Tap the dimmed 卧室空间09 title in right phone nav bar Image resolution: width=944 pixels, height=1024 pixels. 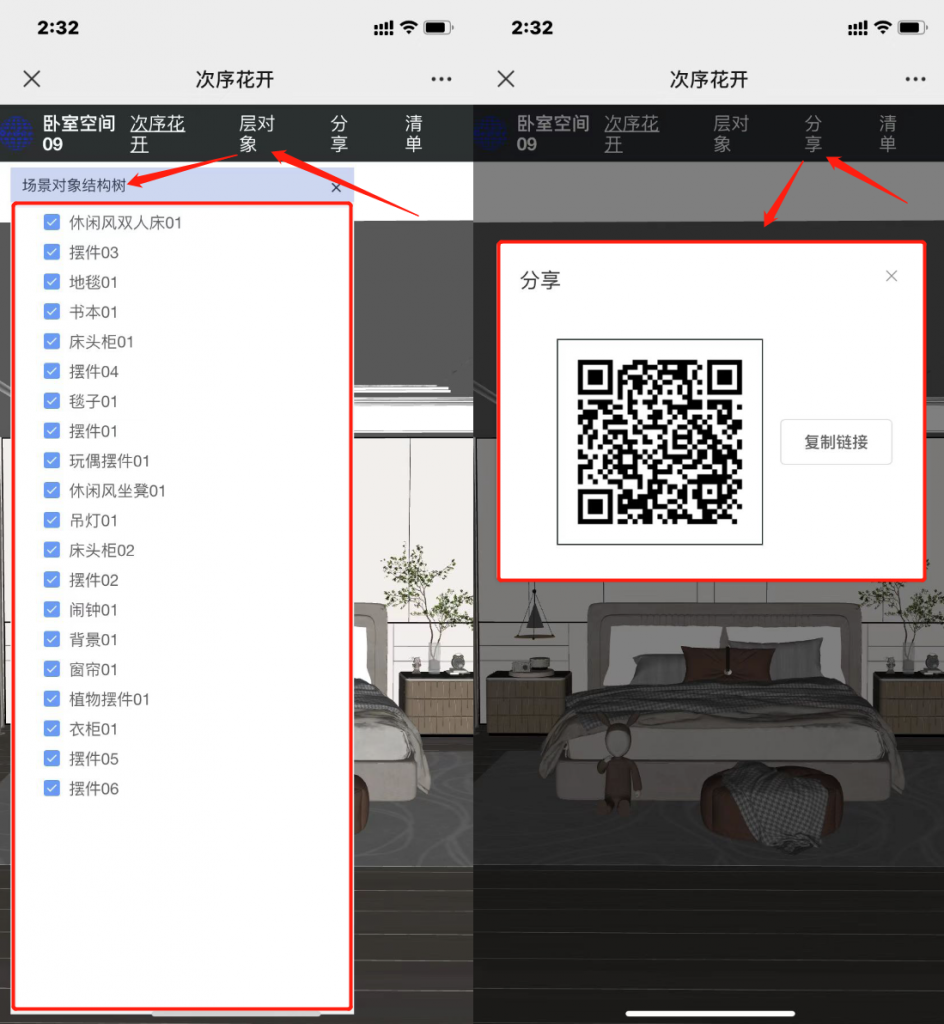(553, 133)
